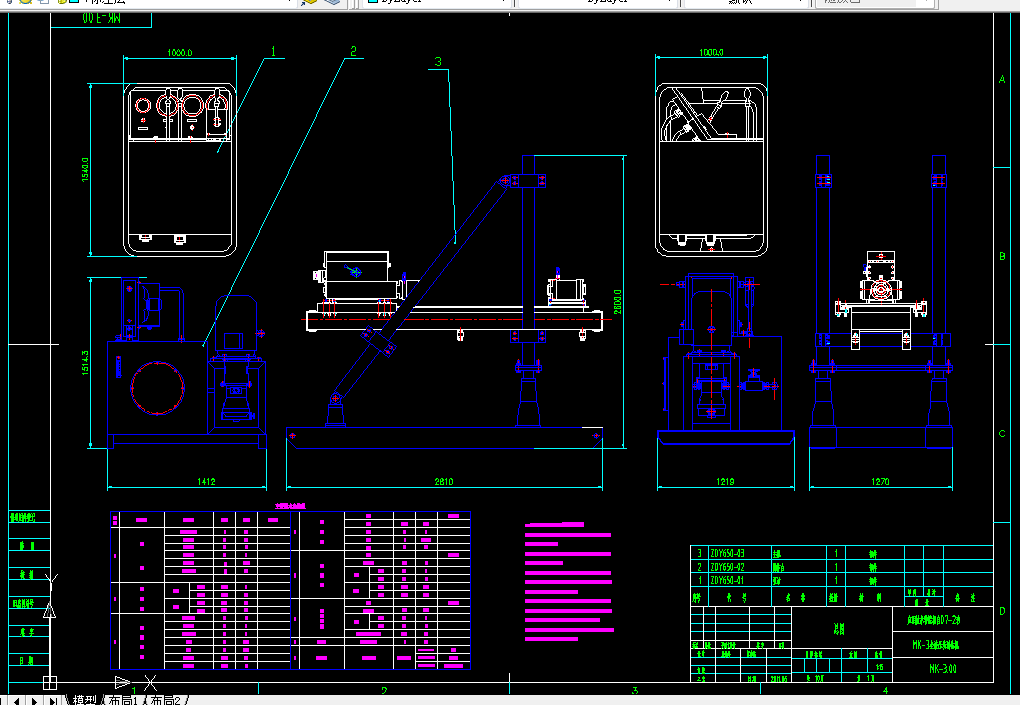Pick balloon number 3 leader label

(438, 62)
